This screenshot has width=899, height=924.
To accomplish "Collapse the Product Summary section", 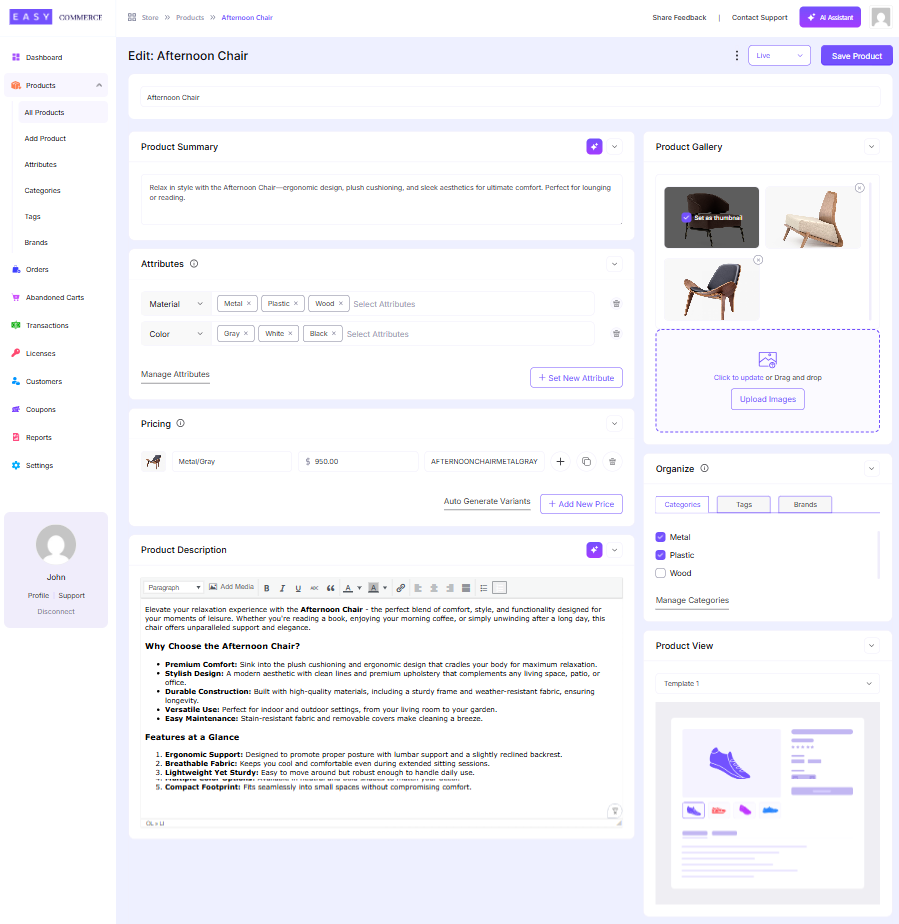I will point(614,147).
